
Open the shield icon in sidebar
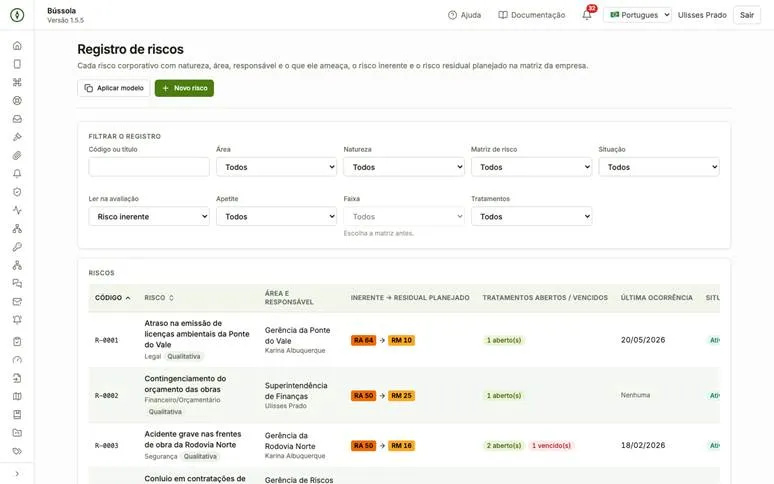point(17,192)
